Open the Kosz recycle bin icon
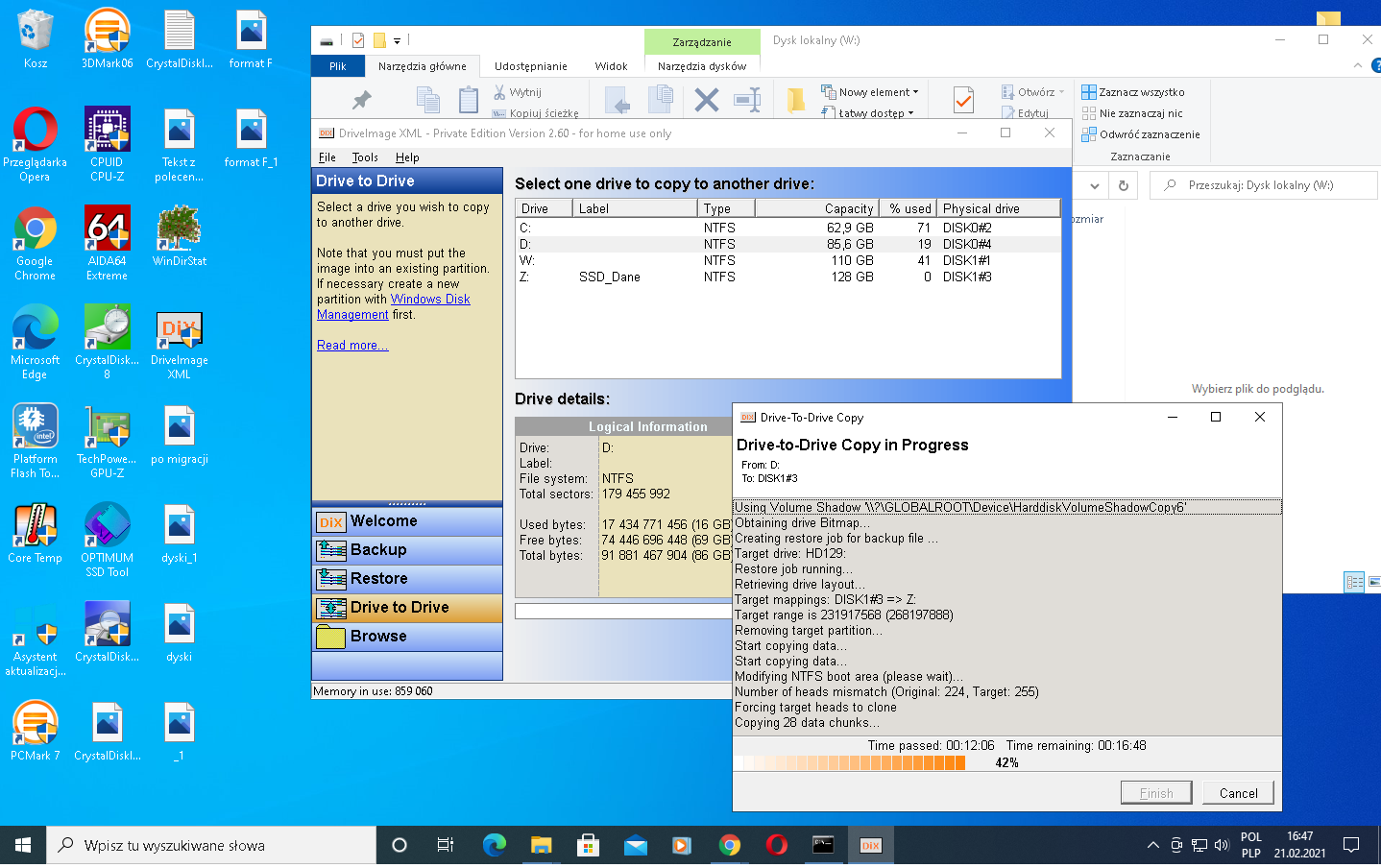The image size is (1381, 868). (x=35, y=38)
